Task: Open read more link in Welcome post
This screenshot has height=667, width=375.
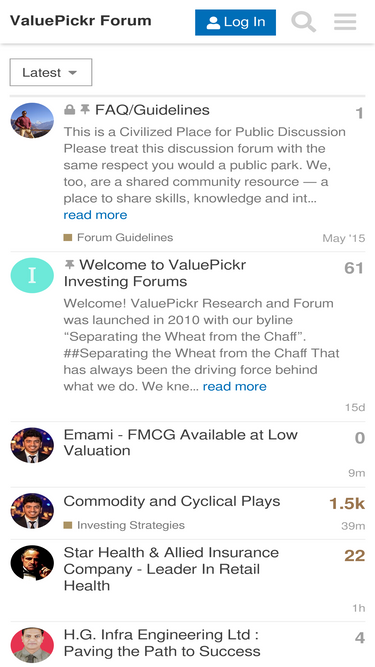Action: click(235, 386)
